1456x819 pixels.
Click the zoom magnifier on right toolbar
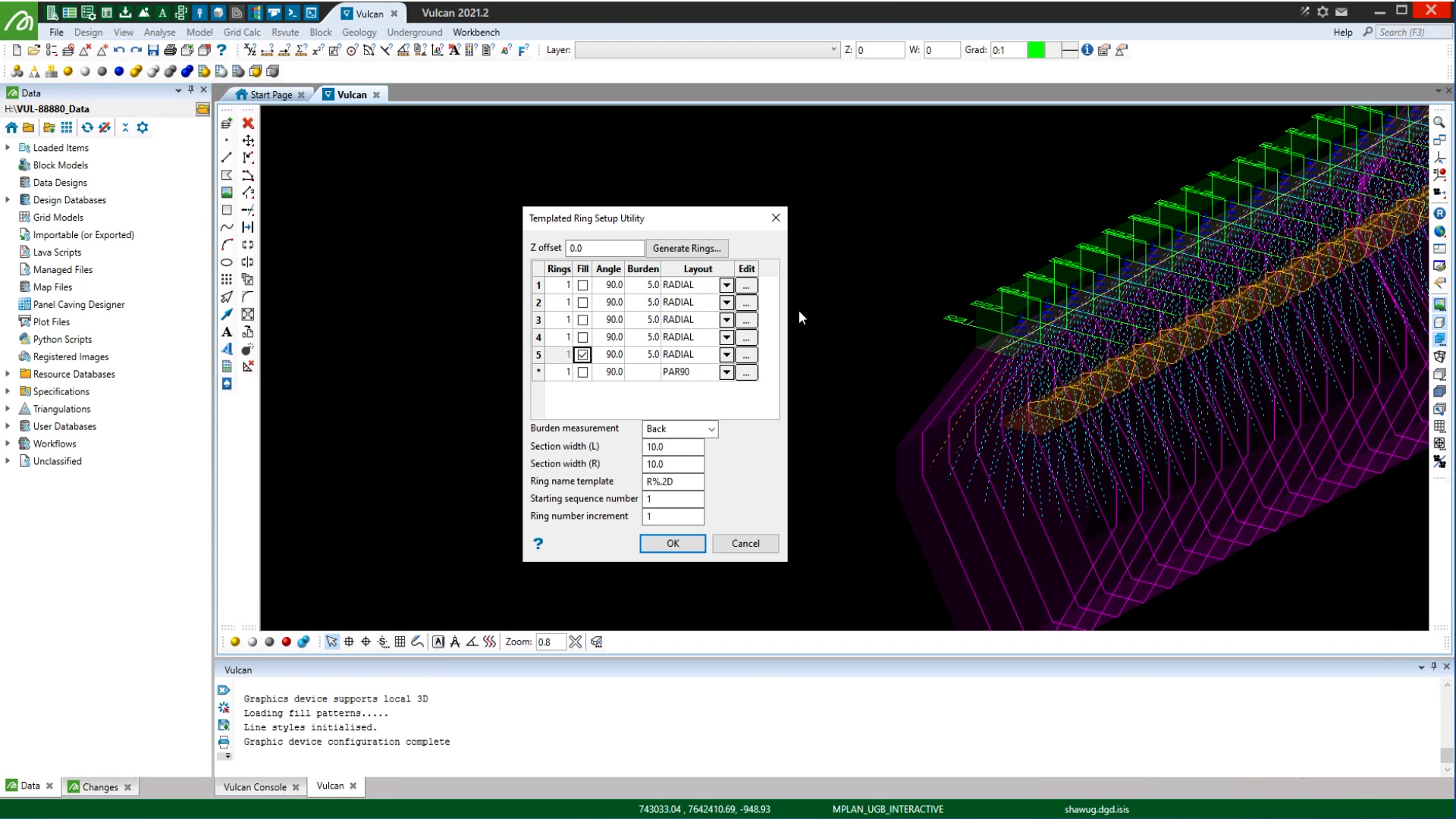pyautogui.click(x=1439, y=122)
